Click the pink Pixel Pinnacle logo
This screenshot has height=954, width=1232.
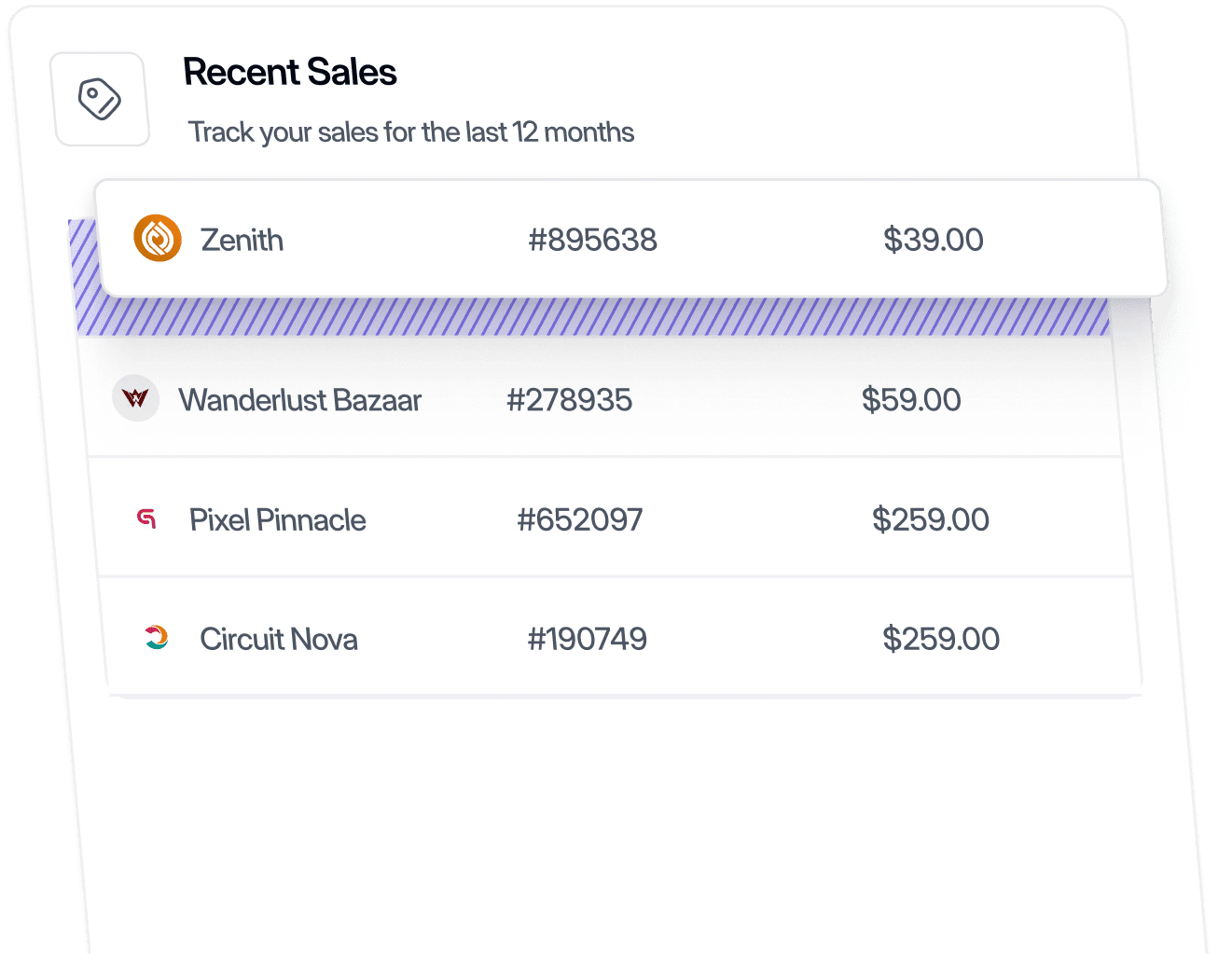click(x=146, y=518)
